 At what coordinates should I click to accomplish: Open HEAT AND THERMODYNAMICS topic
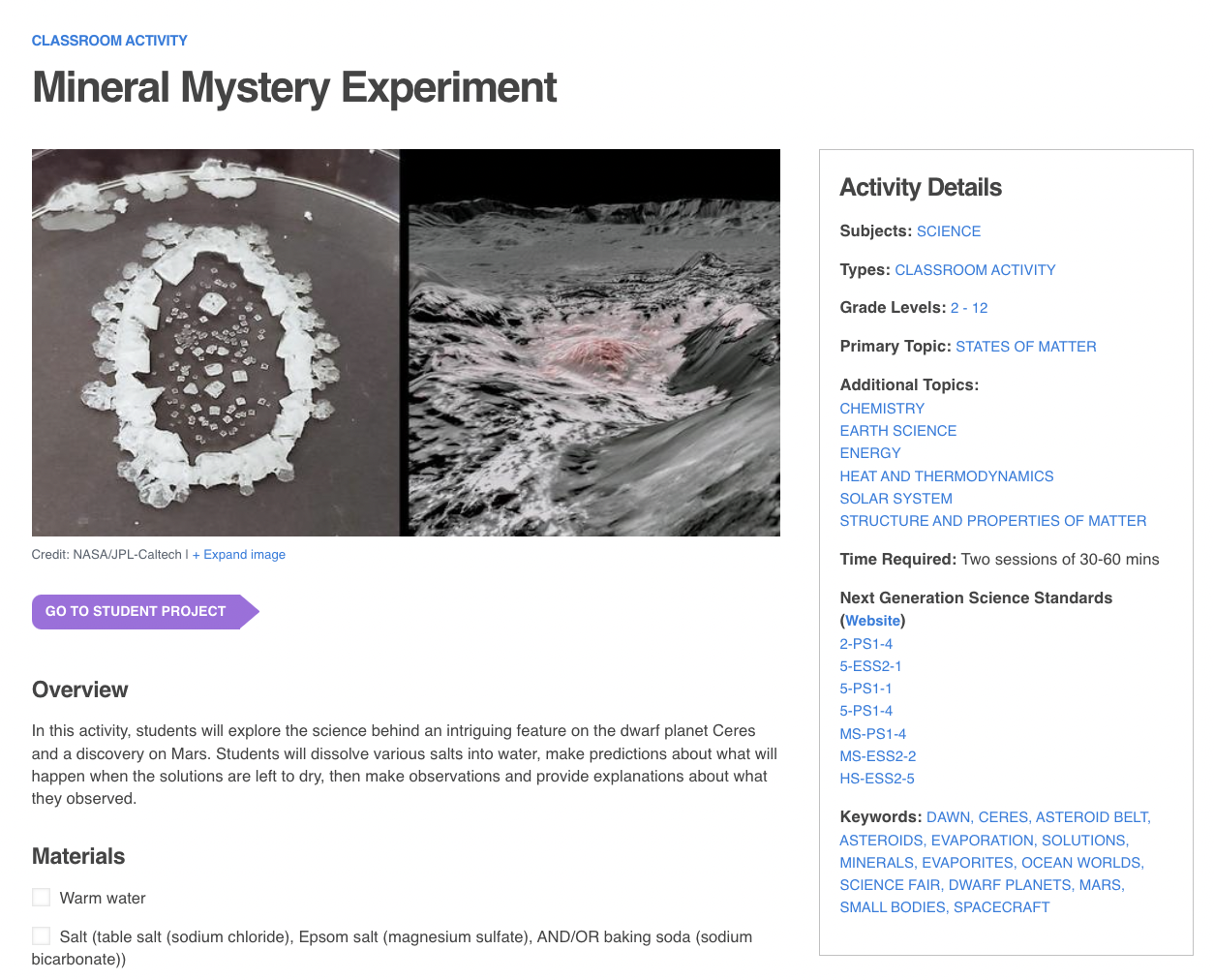[x=946, y=475]
